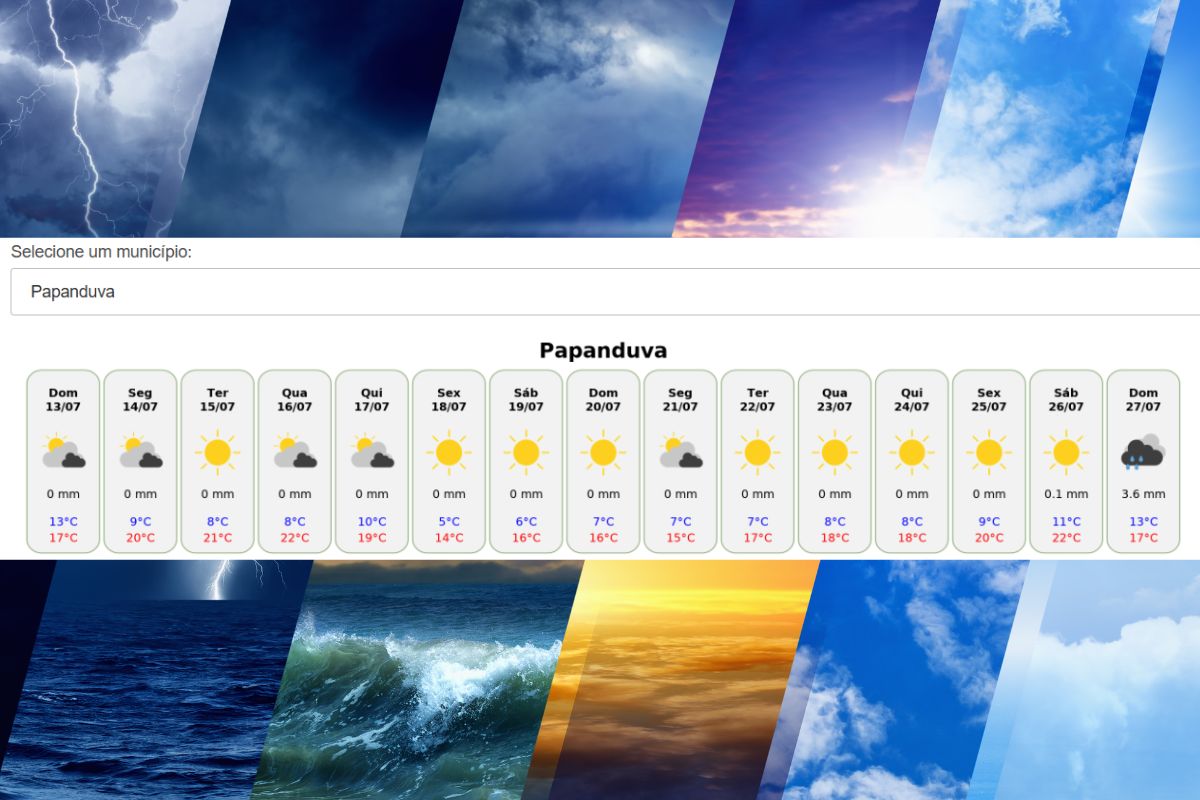This screenshot has height=800, width=1200.
Task: Click the 13°C minimum temperature on 13/07
Action: (63, 522)
